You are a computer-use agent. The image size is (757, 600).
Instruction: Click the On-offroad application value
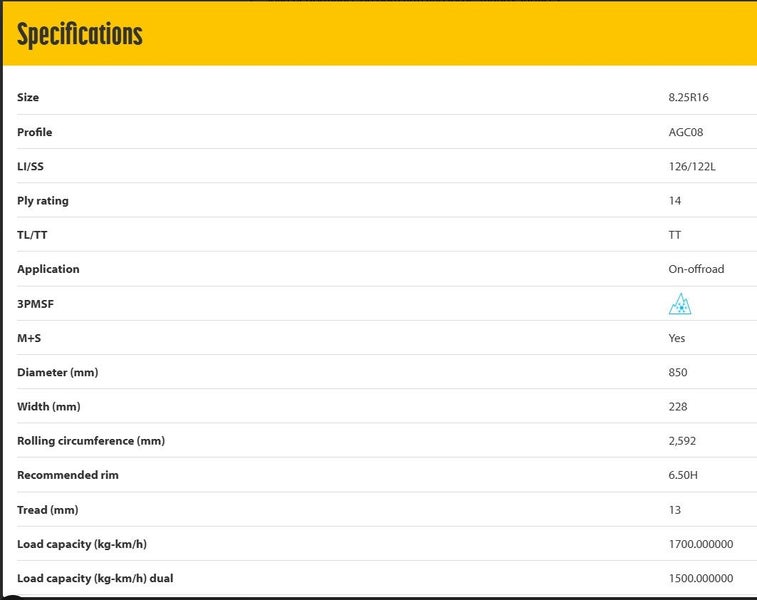coord(696,269)
